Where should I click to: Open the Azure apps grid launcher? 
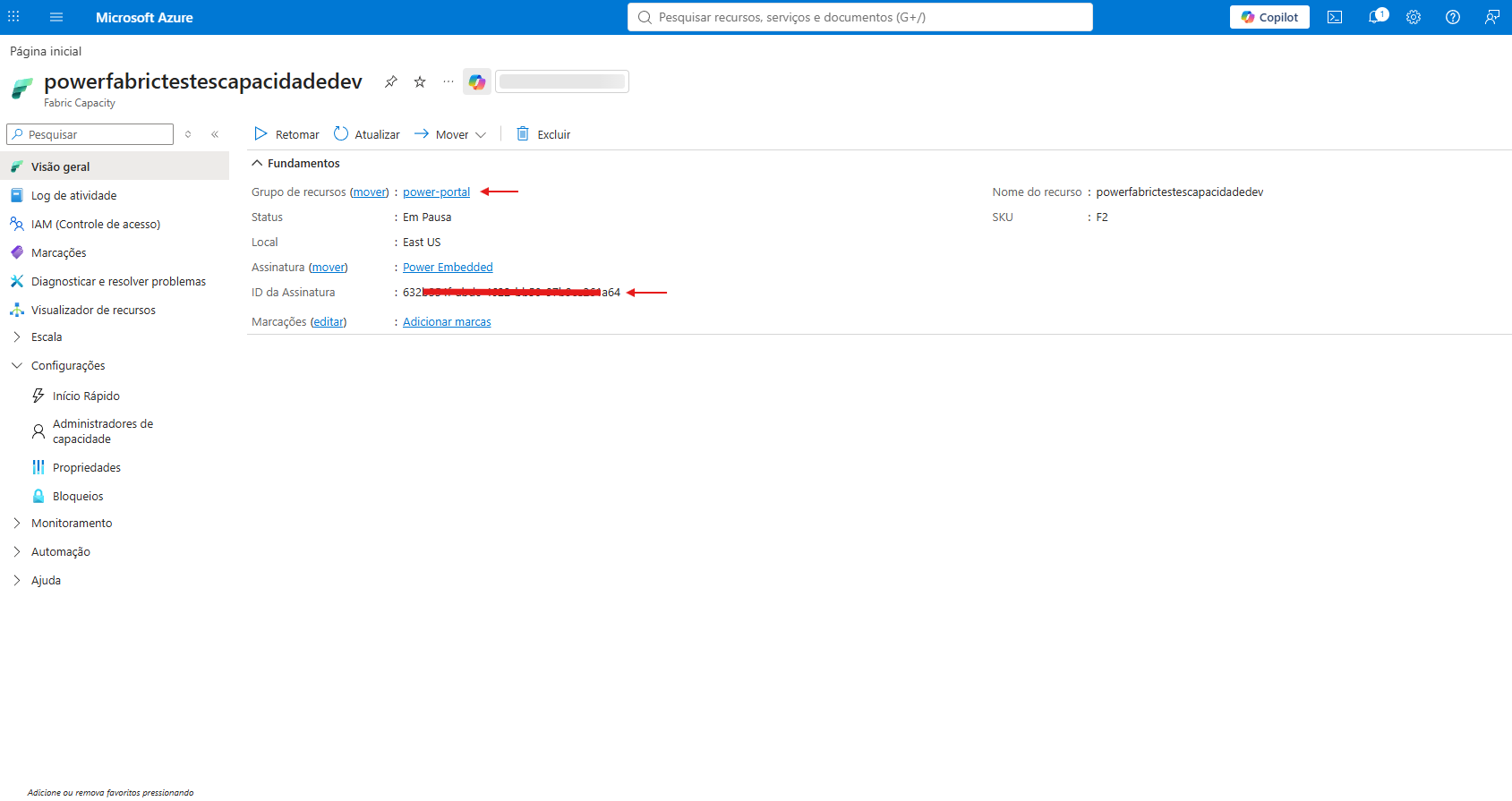click(x=13, y=17)
